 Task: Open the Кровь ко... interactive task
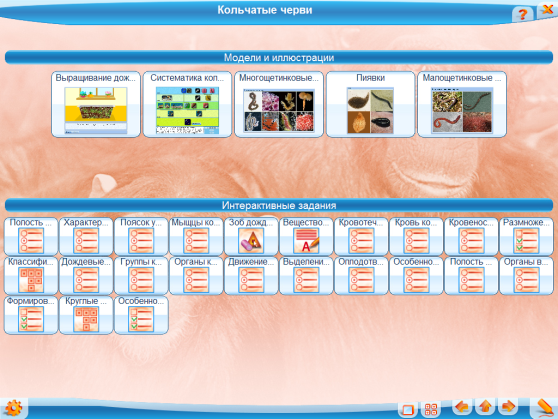pyautogui.click(x=416, y=236)
